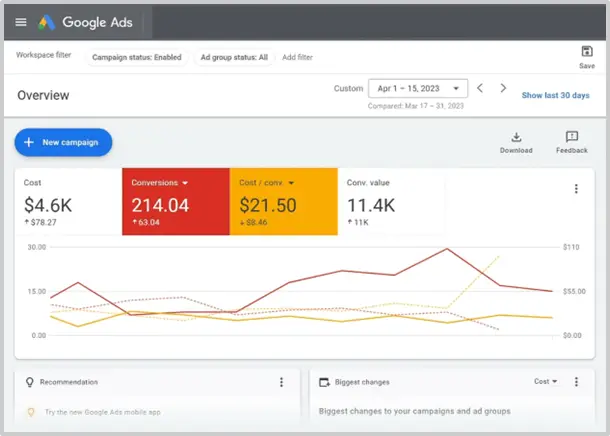This screenshot has height=436, width=610.
Task: Open Cost dropdown in Biggest changes
Action: coord(545,382)
